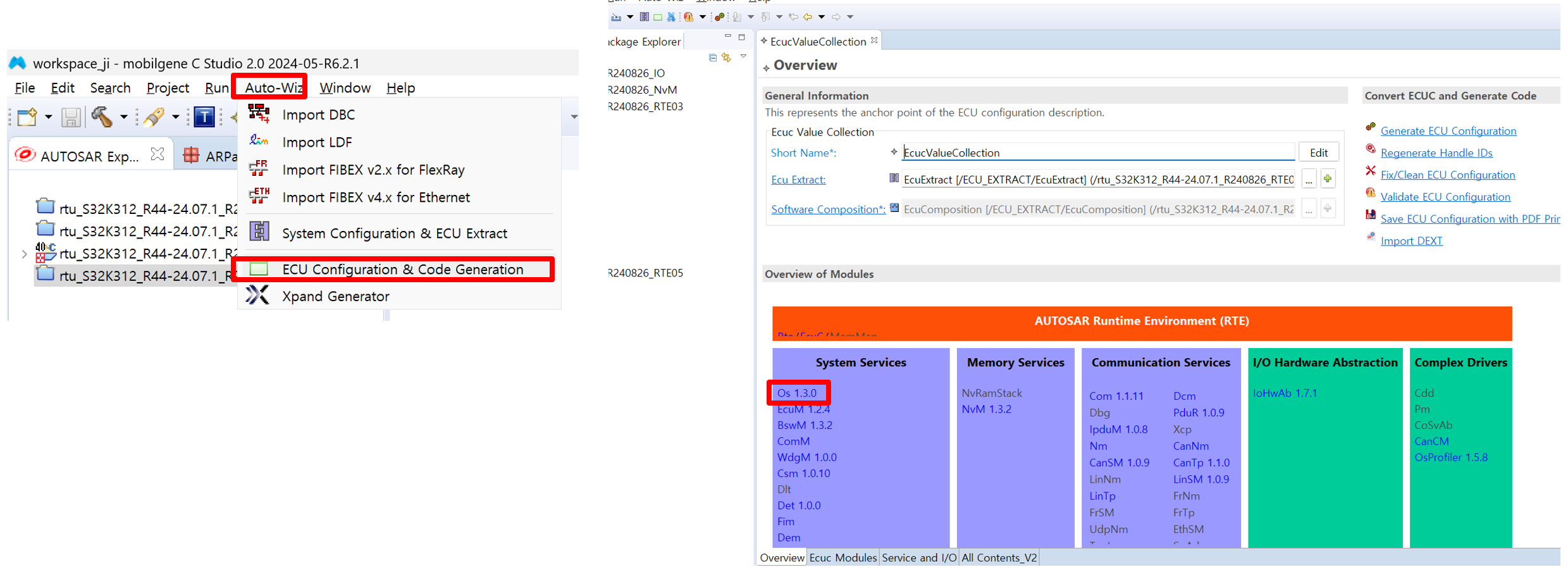The image size is (1568, 572).
Task: Click the Short Name input field
Action: (x=1097, y=152)
